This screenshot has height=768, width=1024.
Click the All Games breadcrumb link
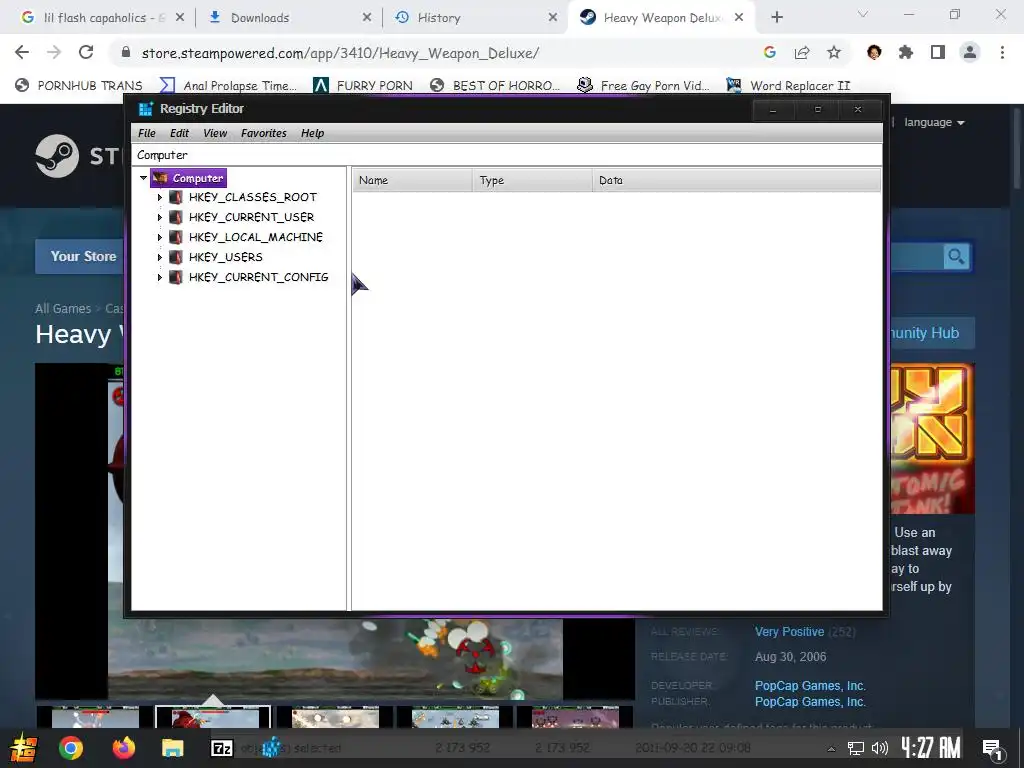pyautogui.click(x=63, y=308)
